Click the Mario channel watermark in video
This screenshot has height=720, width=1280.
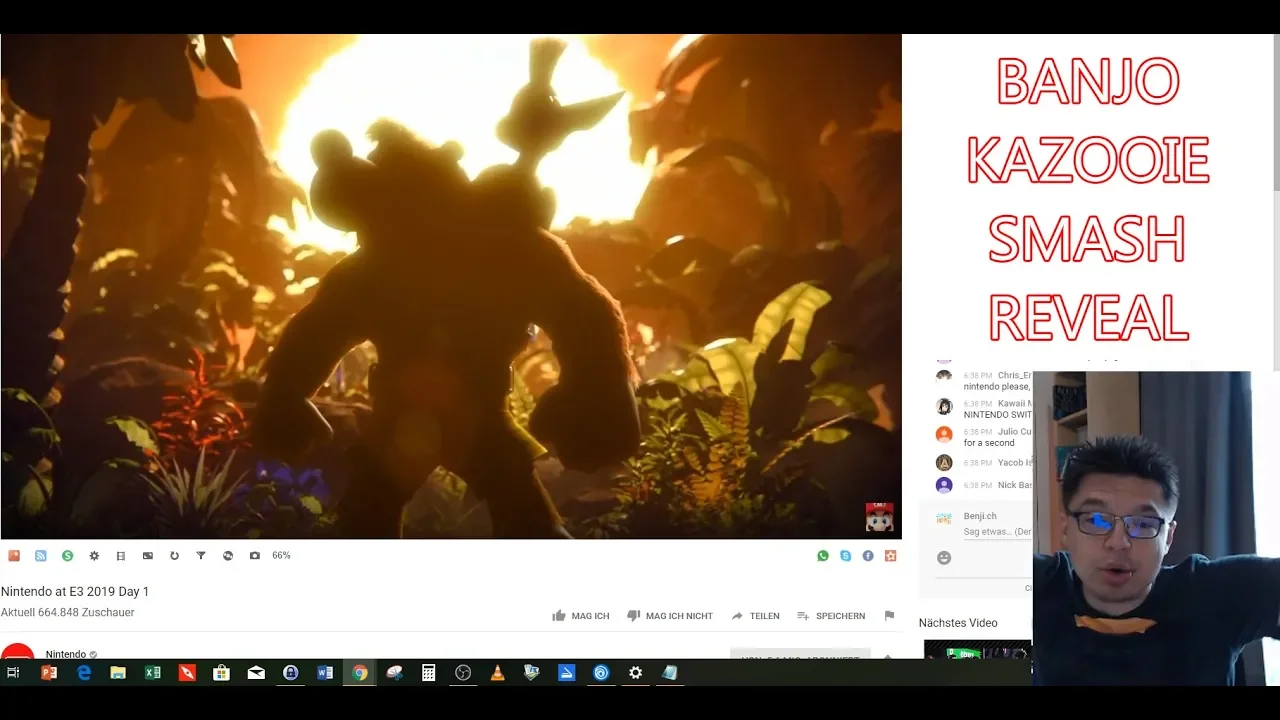(x=879, y=516)
